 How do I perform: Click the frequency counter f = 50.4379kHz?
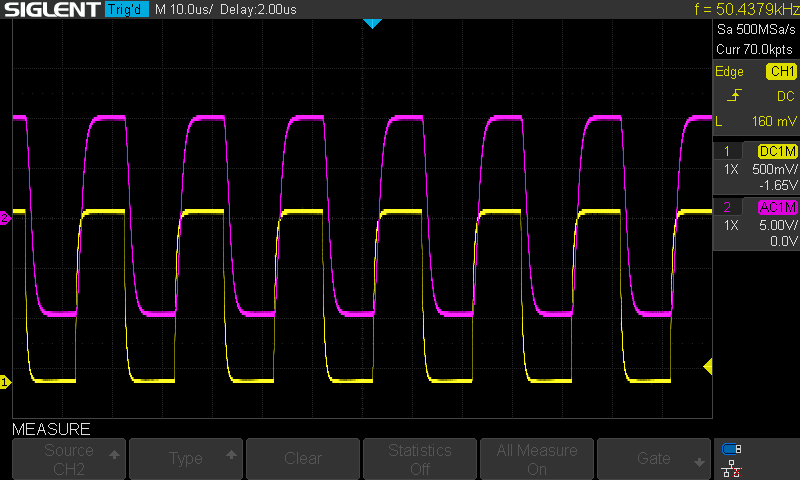click(747, 9)
